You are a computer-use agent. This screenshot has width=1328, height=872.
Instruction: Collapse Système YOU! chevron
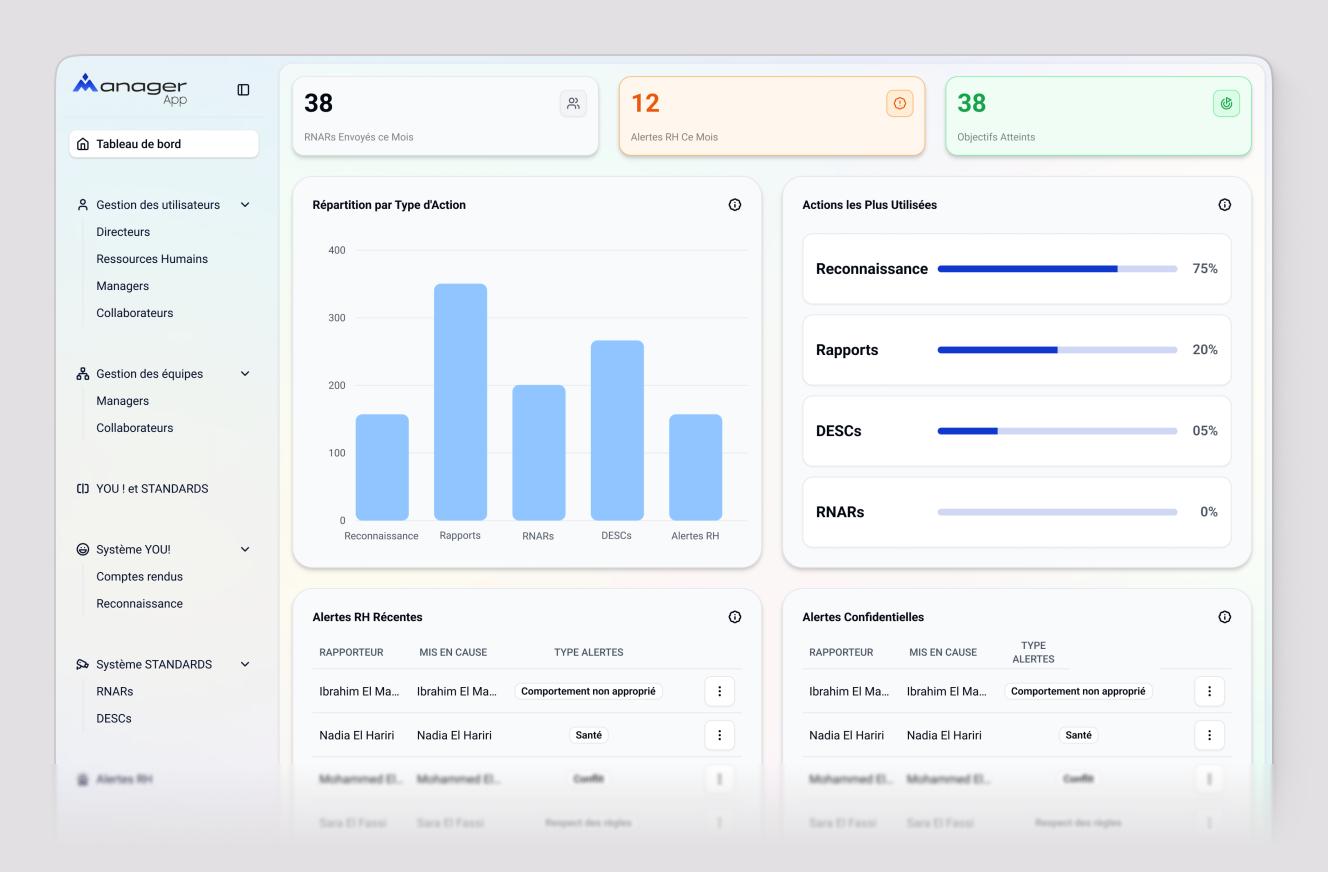coord(245,550)
